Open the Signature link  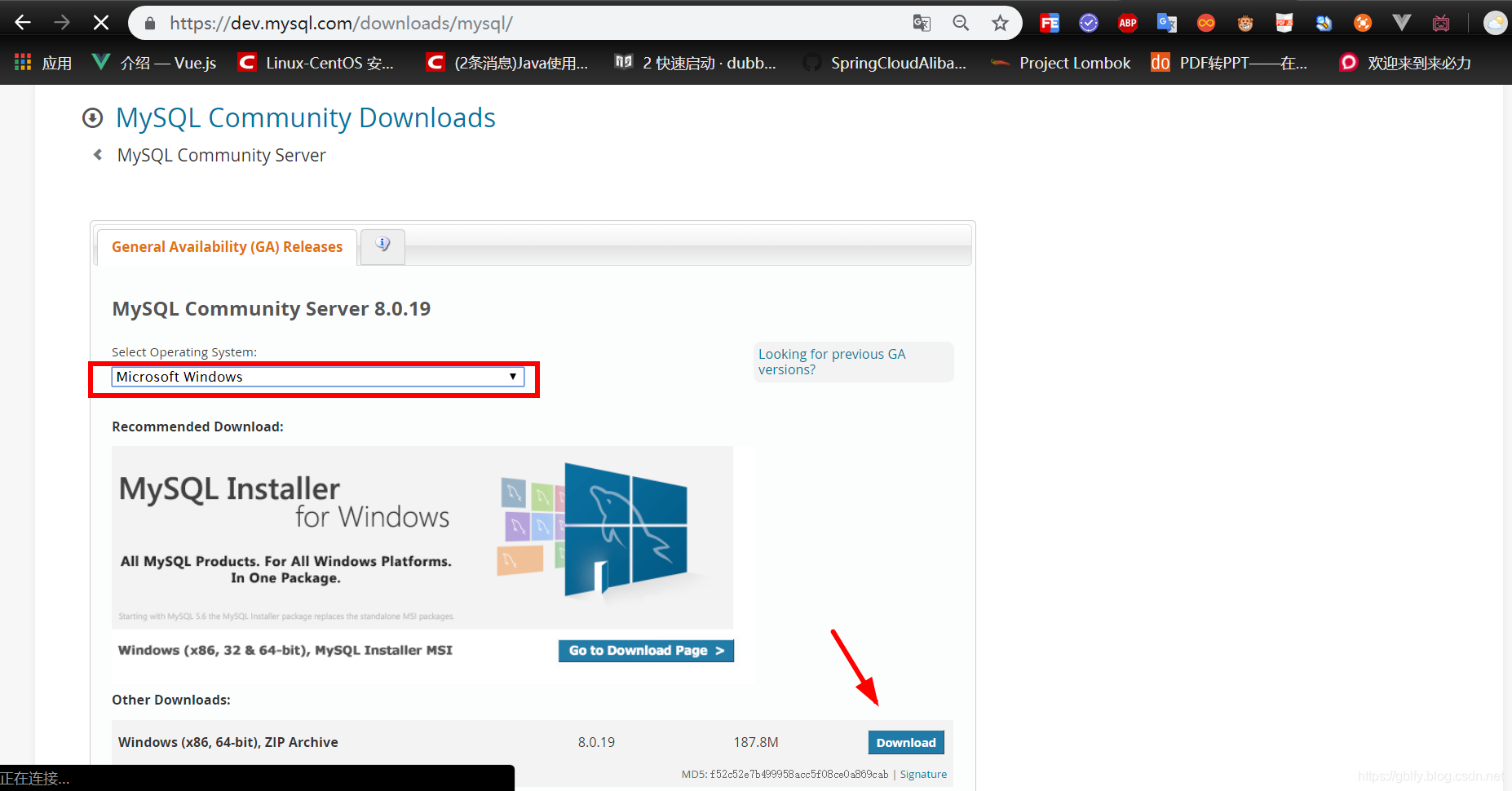tap(923, 775)
